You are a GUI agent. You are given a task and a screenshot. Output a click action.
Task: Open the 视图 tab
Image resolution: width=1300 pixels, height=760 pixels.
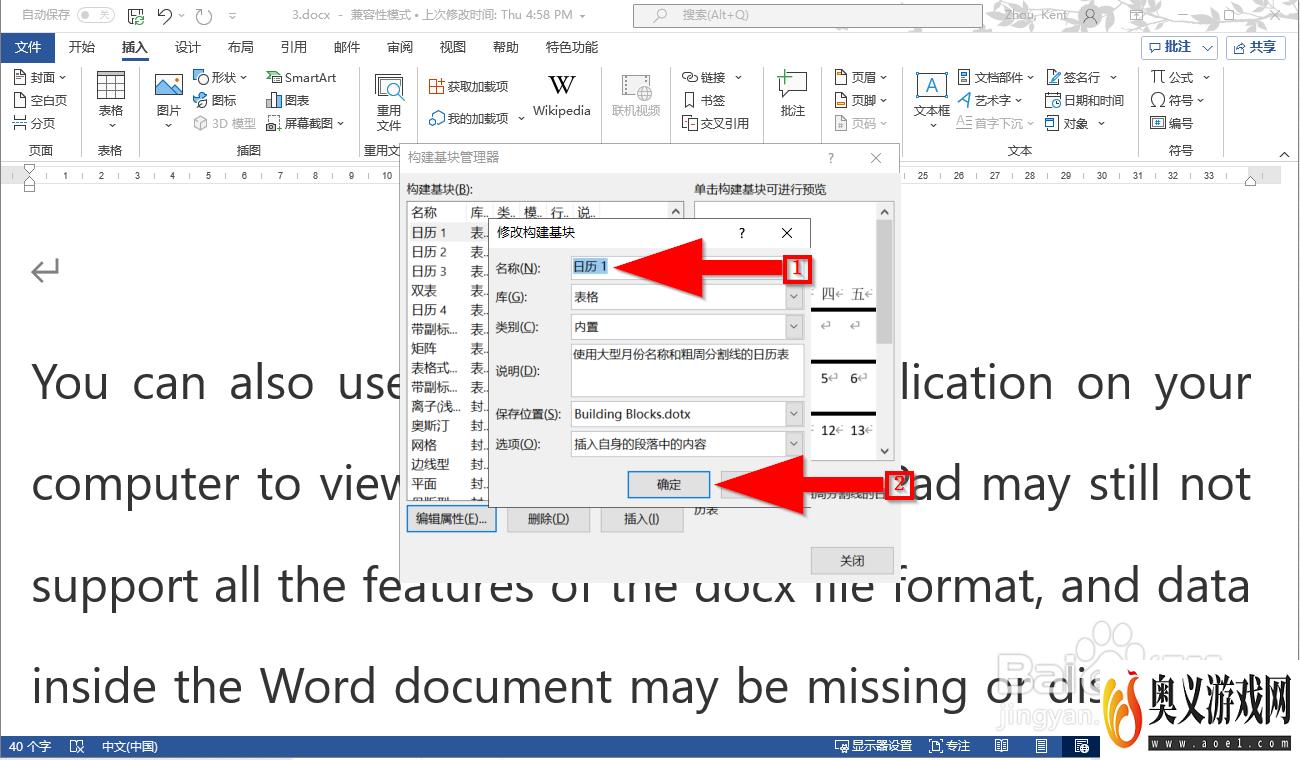[452, 47]
